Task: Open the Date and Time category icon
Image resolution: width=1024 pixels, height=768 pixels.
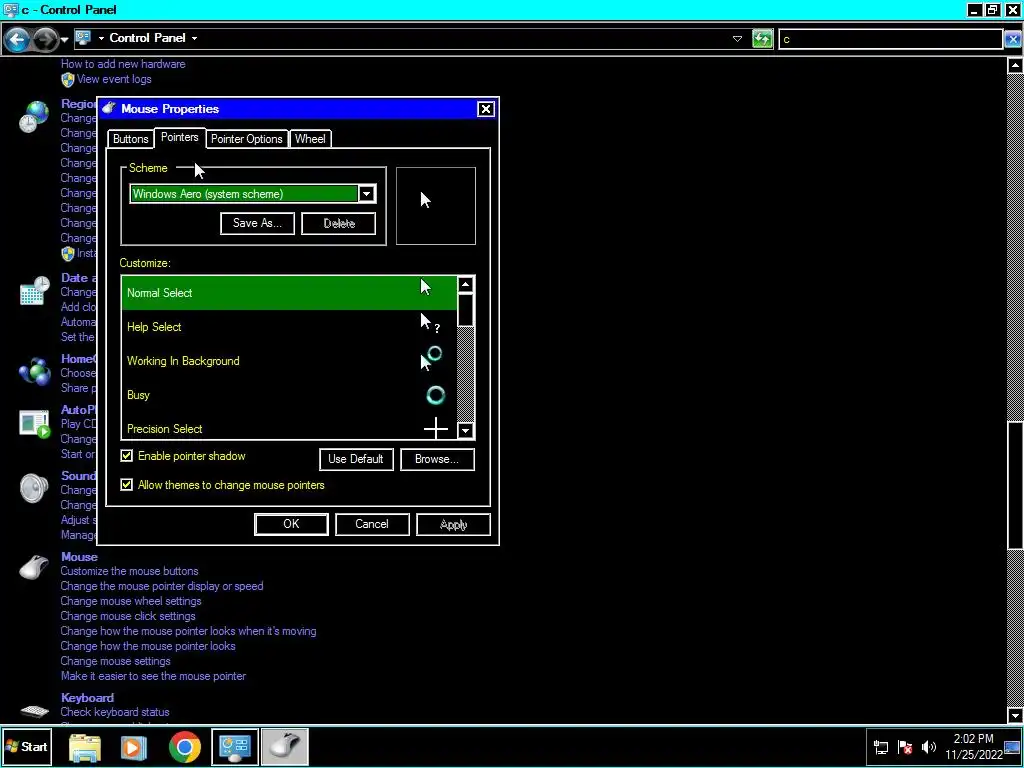Action: 34,291
